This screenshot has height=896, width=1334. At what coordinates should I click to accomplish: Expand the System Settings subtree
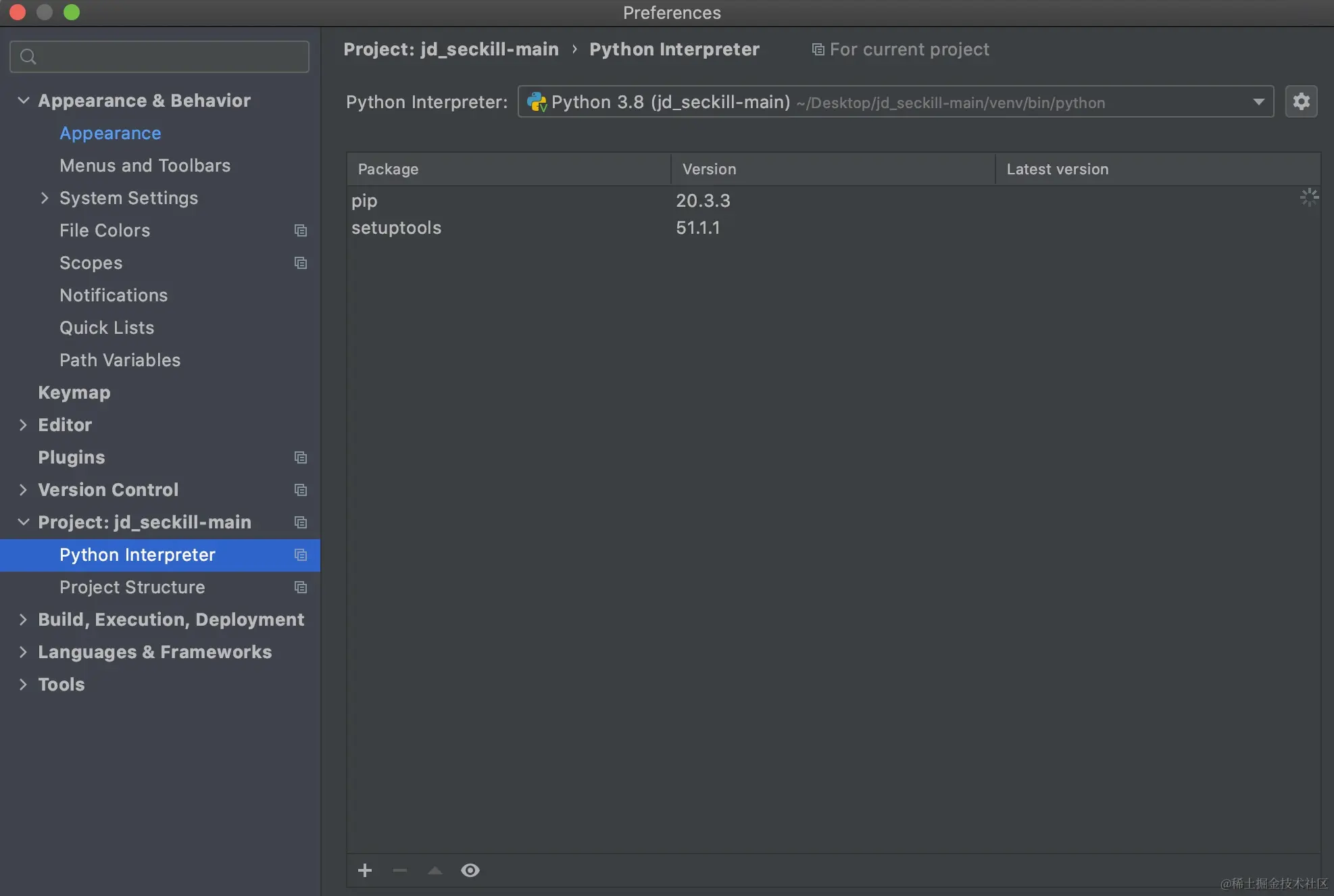45,198
